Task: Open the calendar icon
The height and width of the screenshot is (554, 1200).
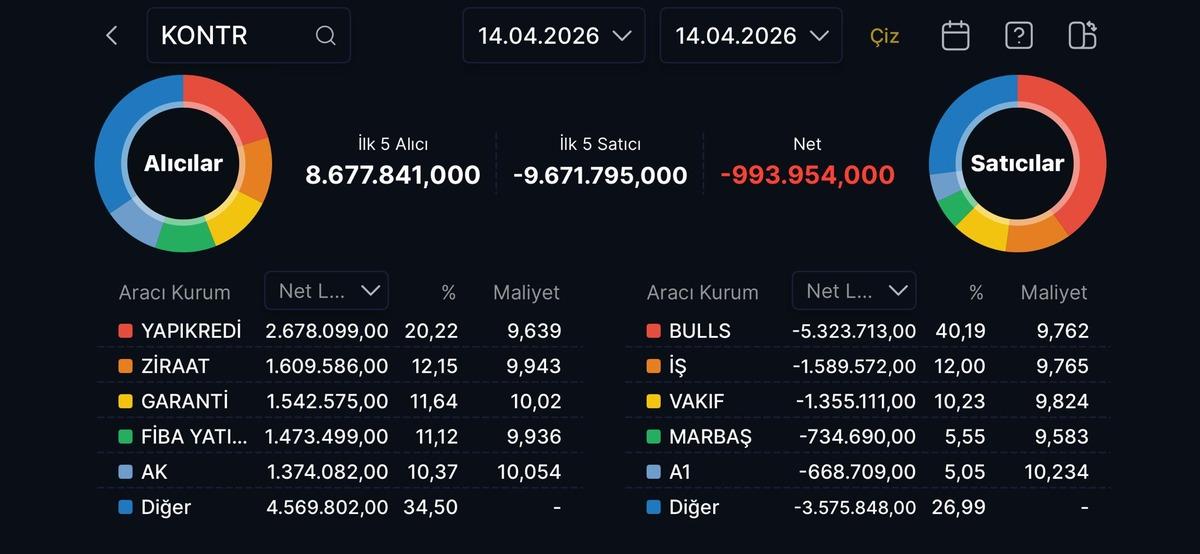Action: [955, 36]
